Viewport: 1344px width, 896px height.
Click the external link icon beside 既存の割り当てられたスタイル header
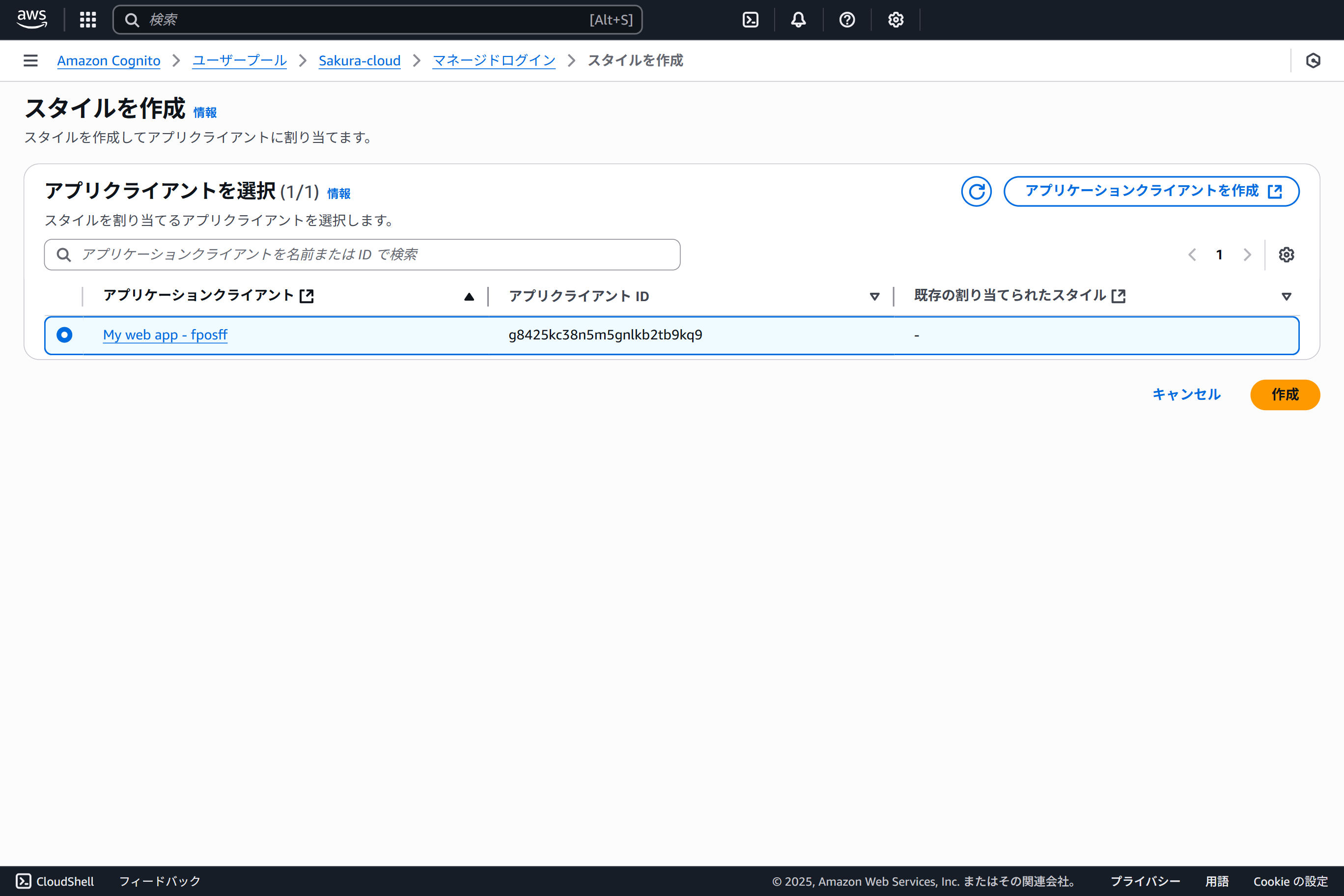point(1119,295)
